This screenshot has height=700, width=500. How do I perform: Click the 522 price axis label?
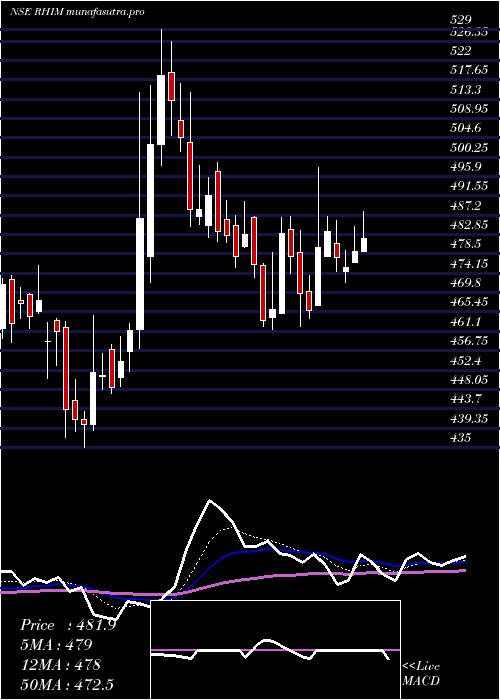[x=461, y=51]
